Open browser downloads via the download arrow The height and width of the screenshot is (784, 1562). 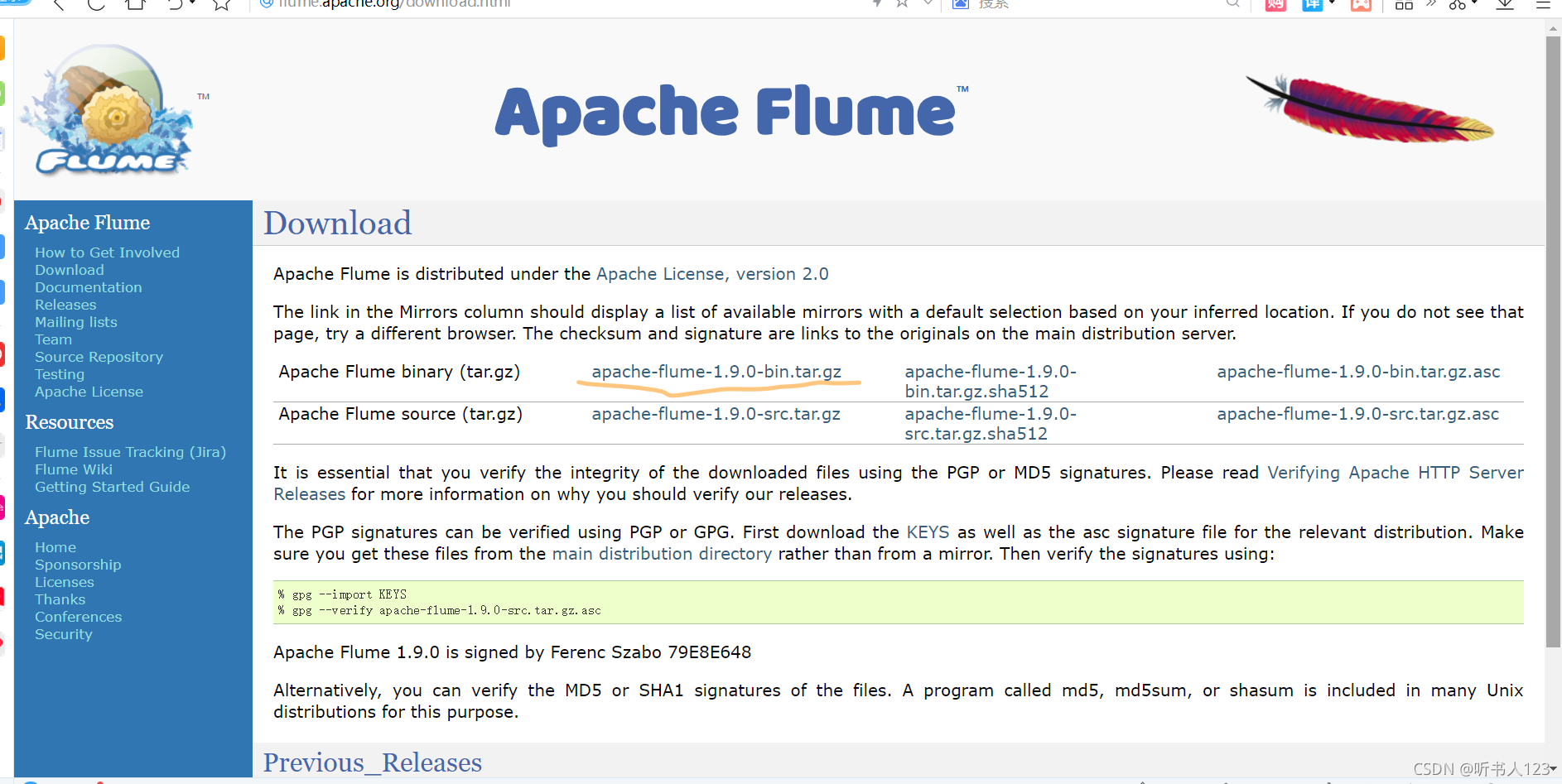point(1505,6)
